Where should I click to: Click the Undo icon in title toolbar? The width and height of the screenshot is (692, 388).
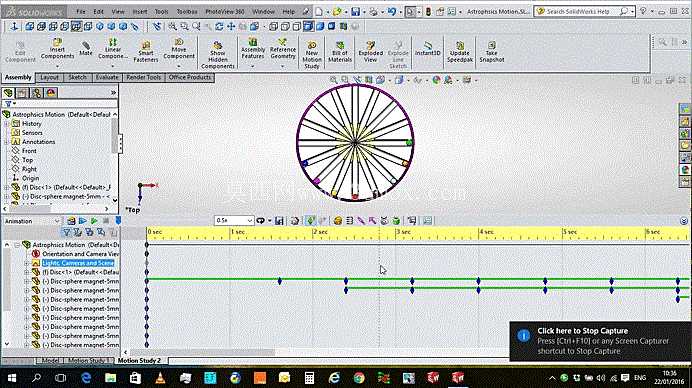click(x=392, y=11)
